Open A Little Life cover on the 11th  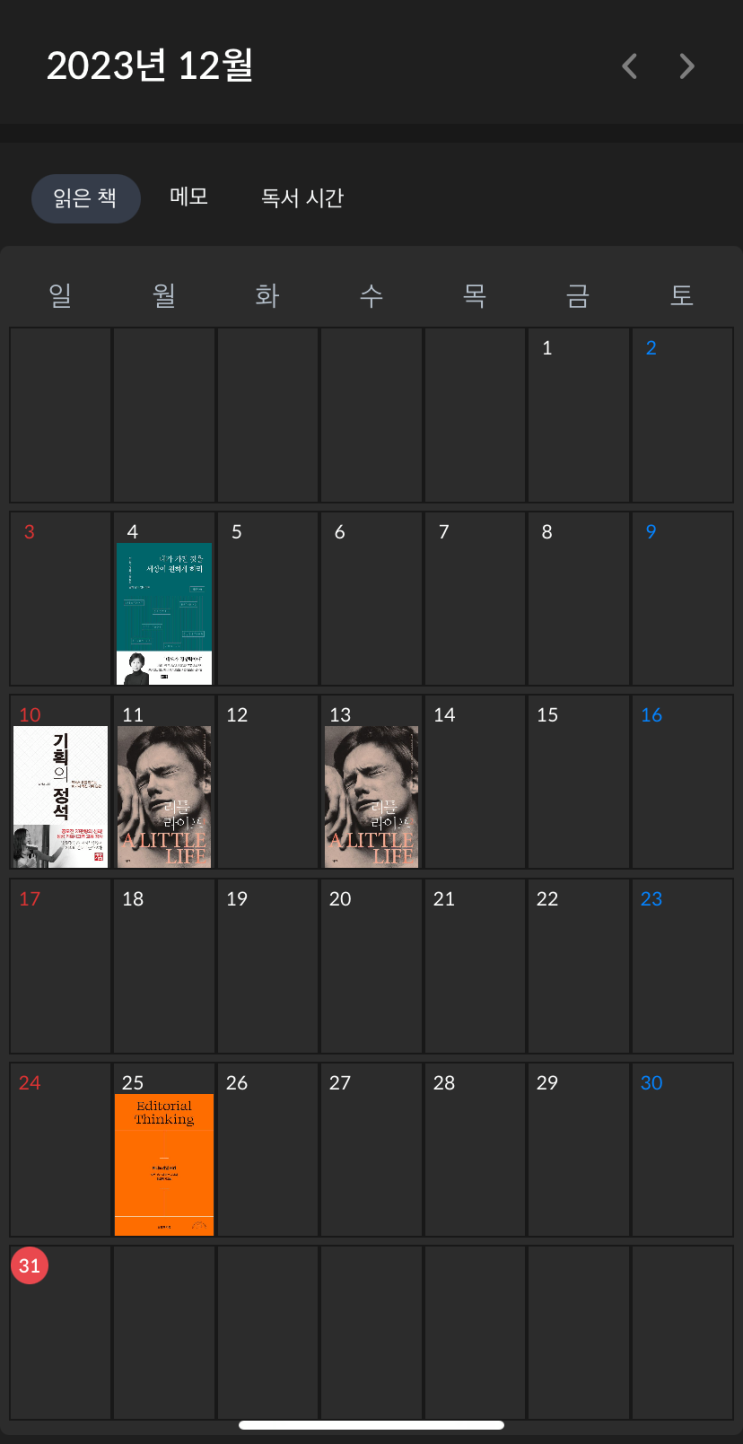point(164,797)
